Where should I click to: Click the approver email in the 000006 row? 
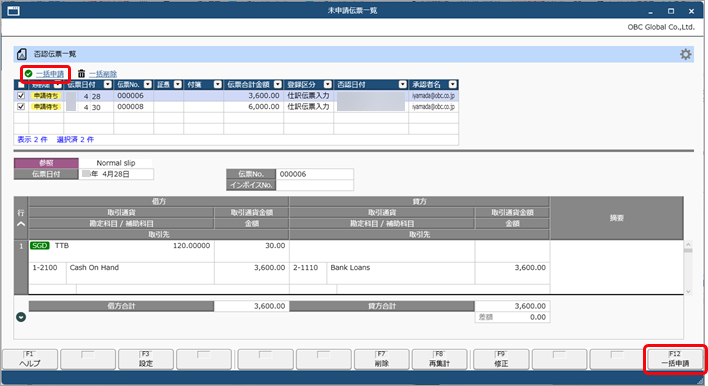pyautogui.click(x=433, y=96)
